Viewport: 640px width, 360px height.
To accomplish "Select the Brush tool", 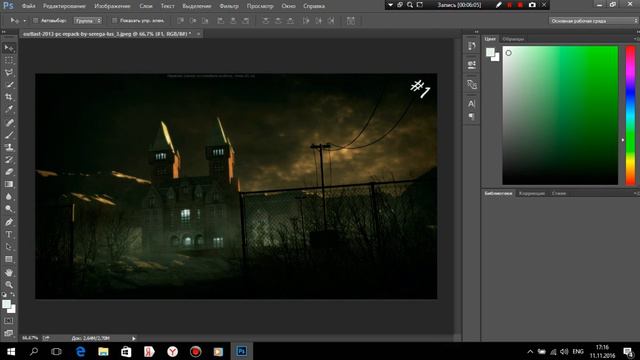I will [x=9, y=135].
